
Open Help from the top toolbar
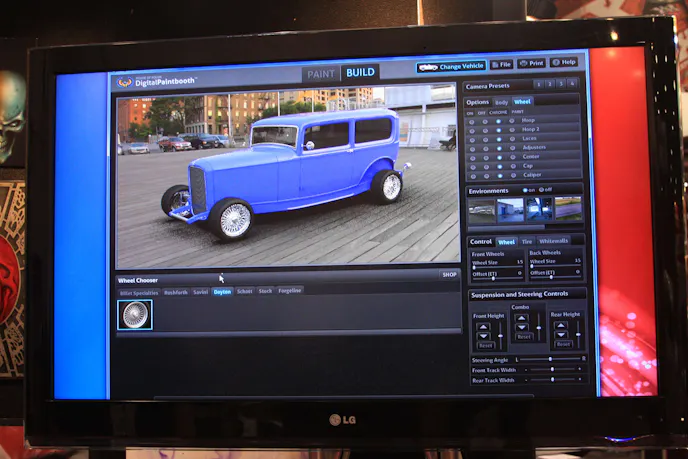[564, 62]
